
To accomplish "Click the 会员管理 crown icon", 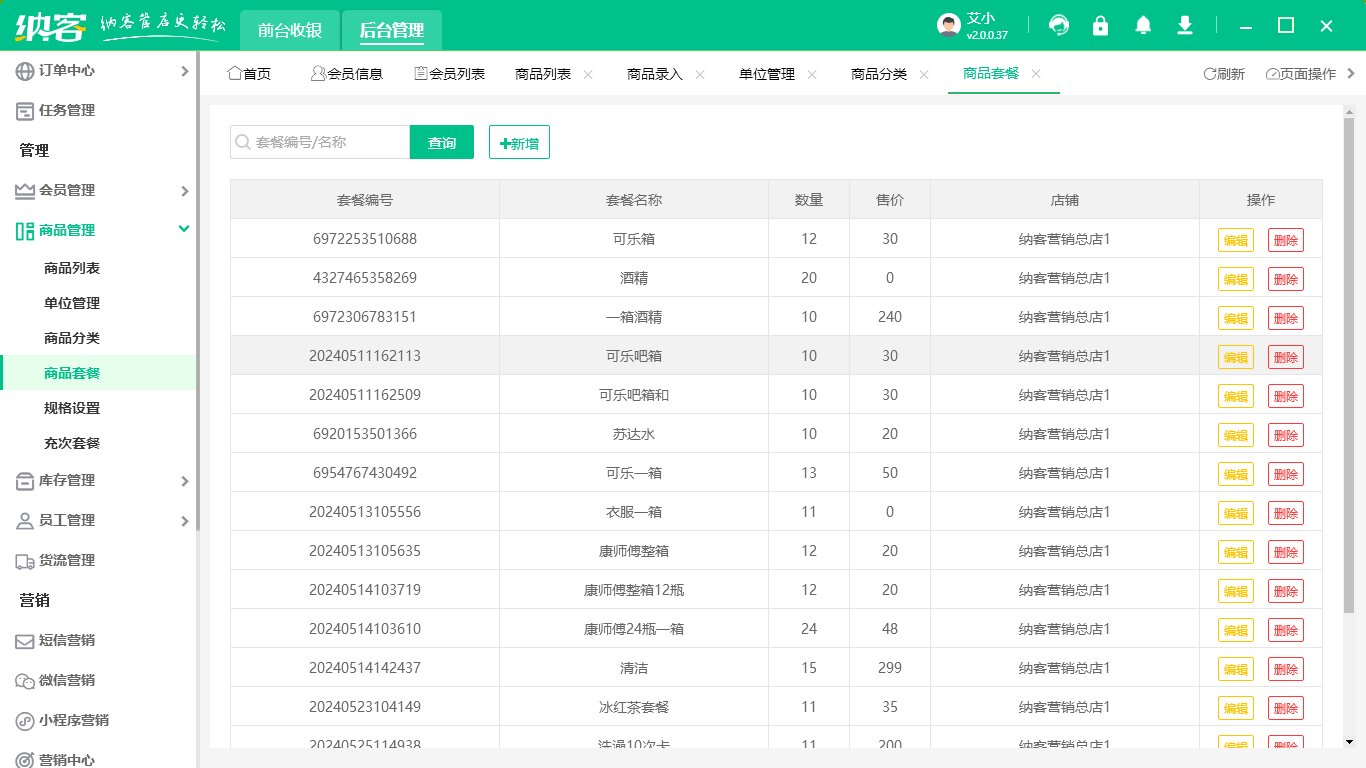I will click(25, 191).
